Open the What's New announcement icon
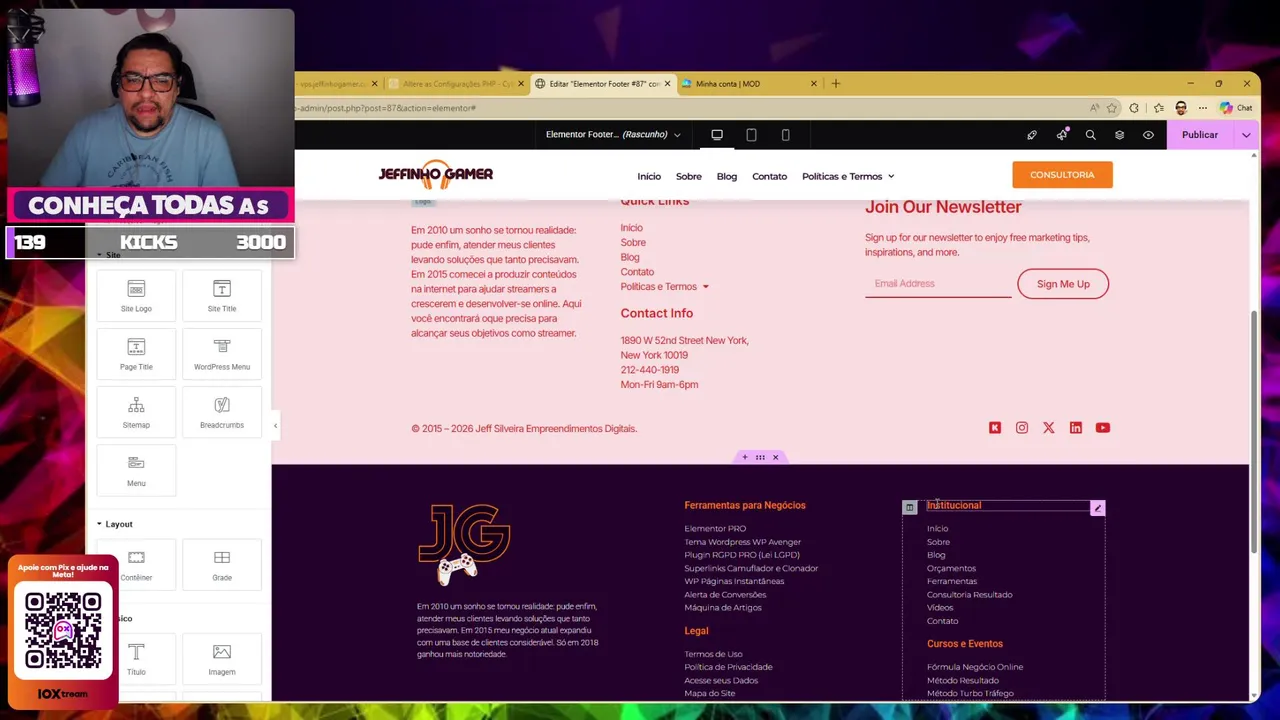1280x720 pixels. (x=1061, y=135)
